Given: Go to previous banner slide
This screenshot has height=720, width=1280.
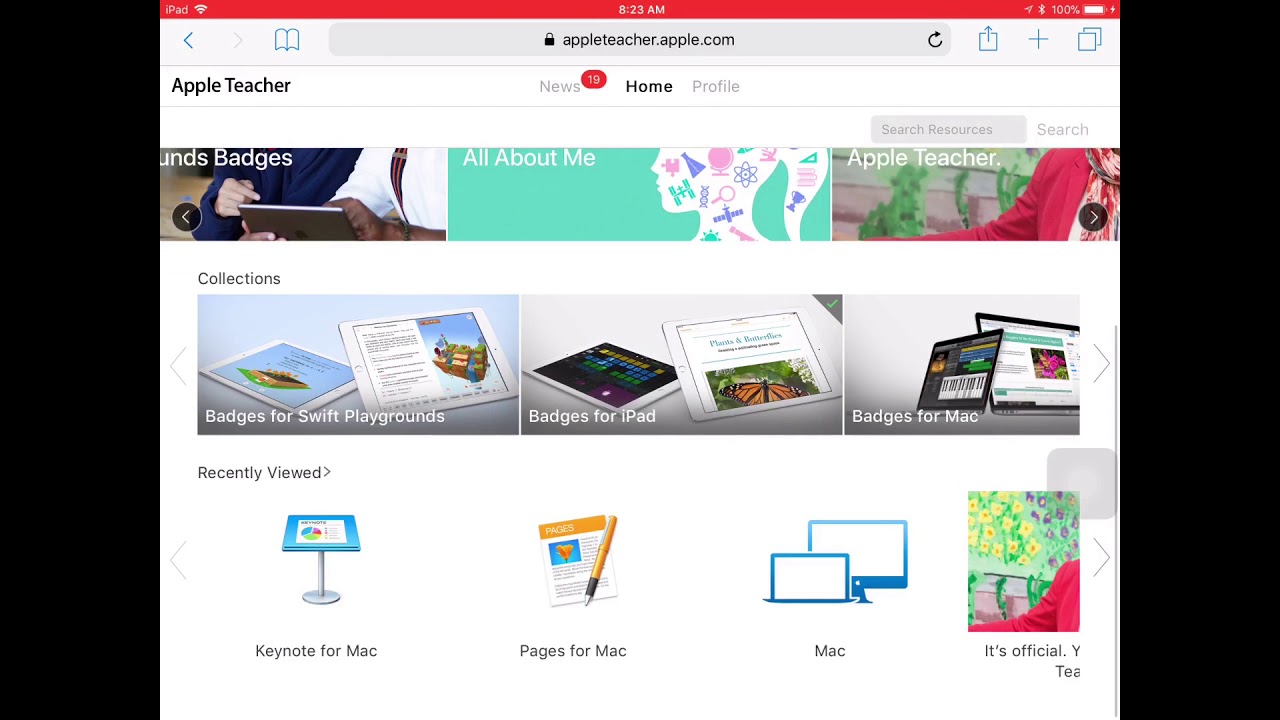Looking at the screenshot, I should (186, 217).
